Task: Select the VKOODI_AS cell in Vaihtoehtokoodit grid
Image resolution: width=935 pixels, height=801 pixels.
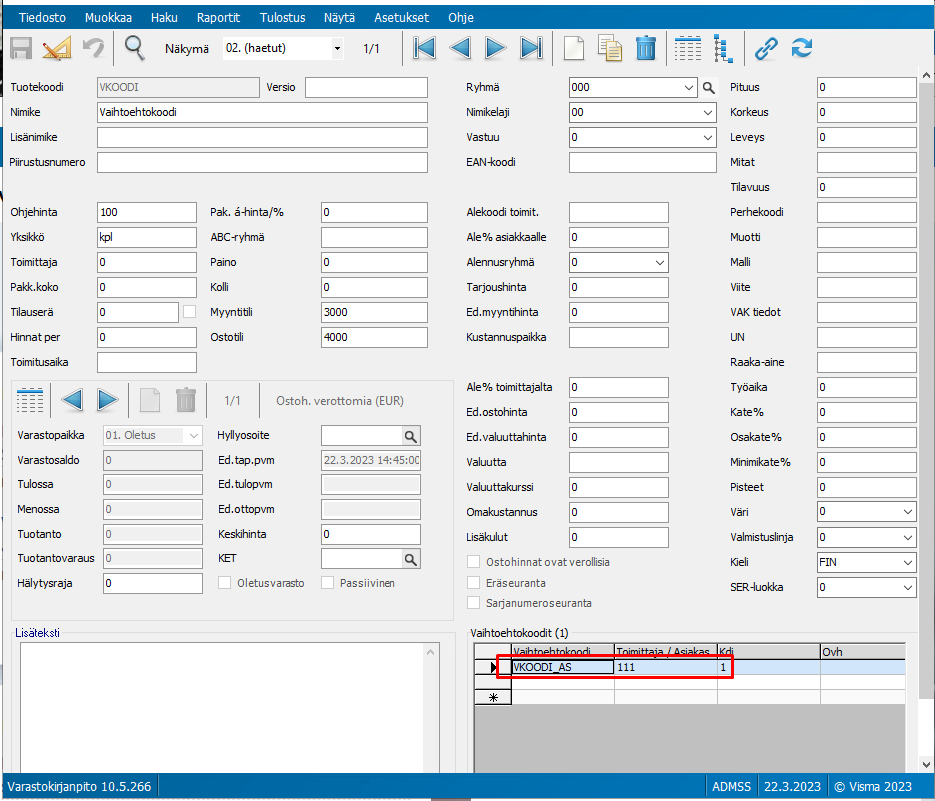Action: tap(562, 666)
